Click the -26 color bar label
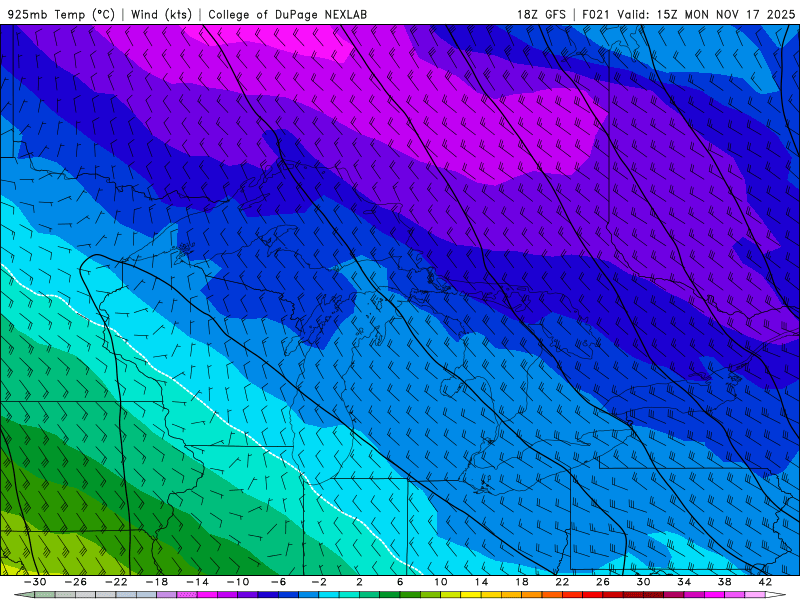The width and height of the screenshot is (800, 600). pyautogui.click(x=76, y=582)
